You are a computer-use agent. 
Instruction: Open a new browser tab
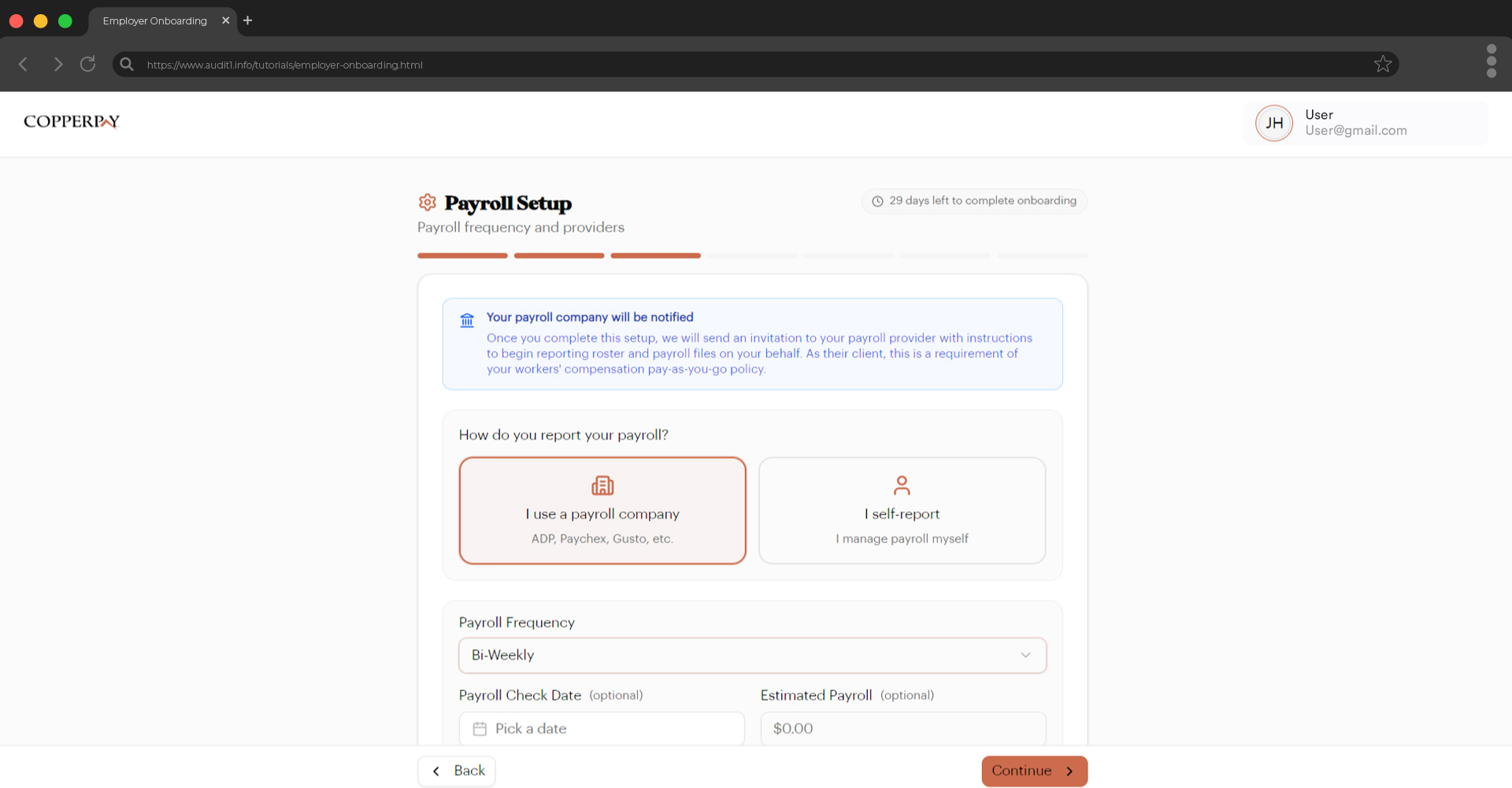tap(247, 20)
